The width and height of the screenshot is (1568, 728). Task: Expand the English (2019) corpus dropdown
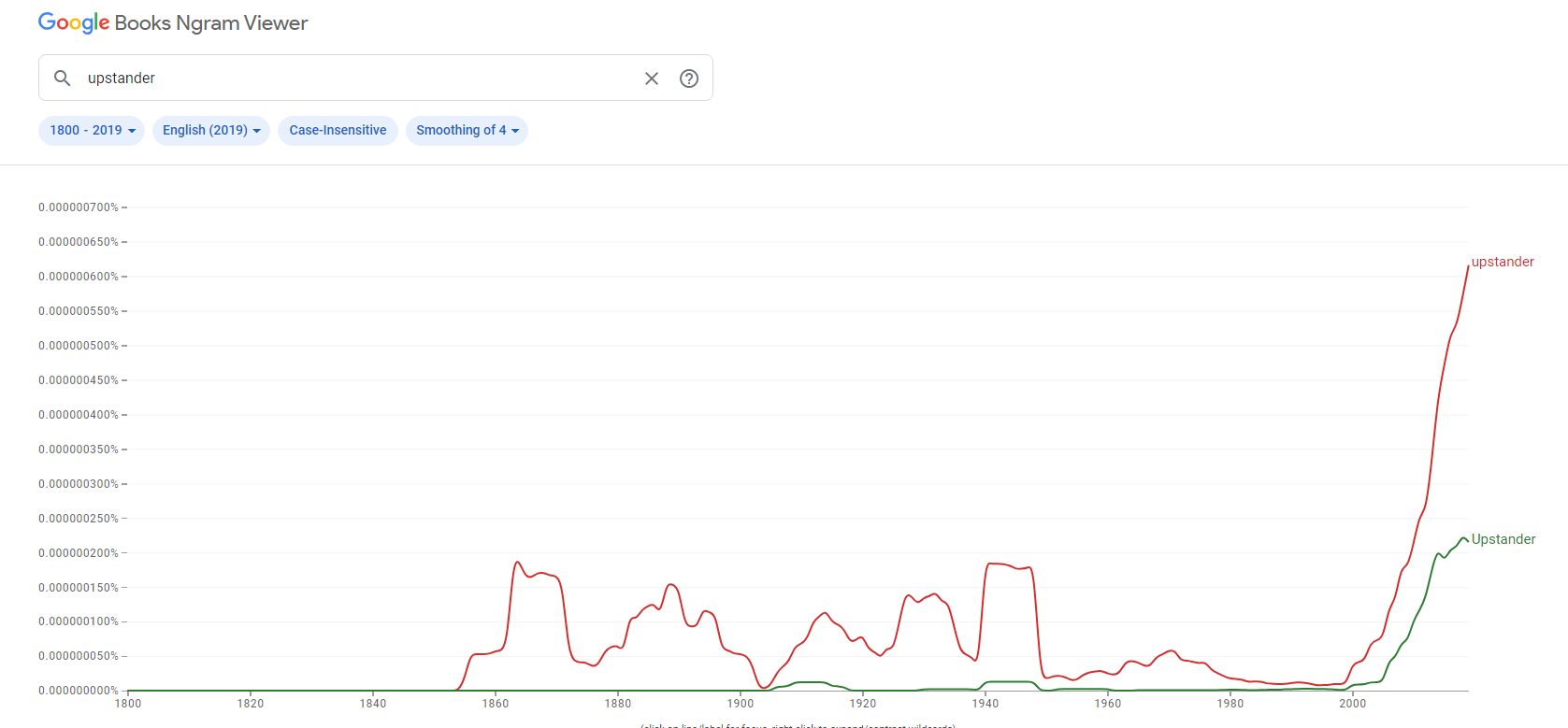point(211,131)
